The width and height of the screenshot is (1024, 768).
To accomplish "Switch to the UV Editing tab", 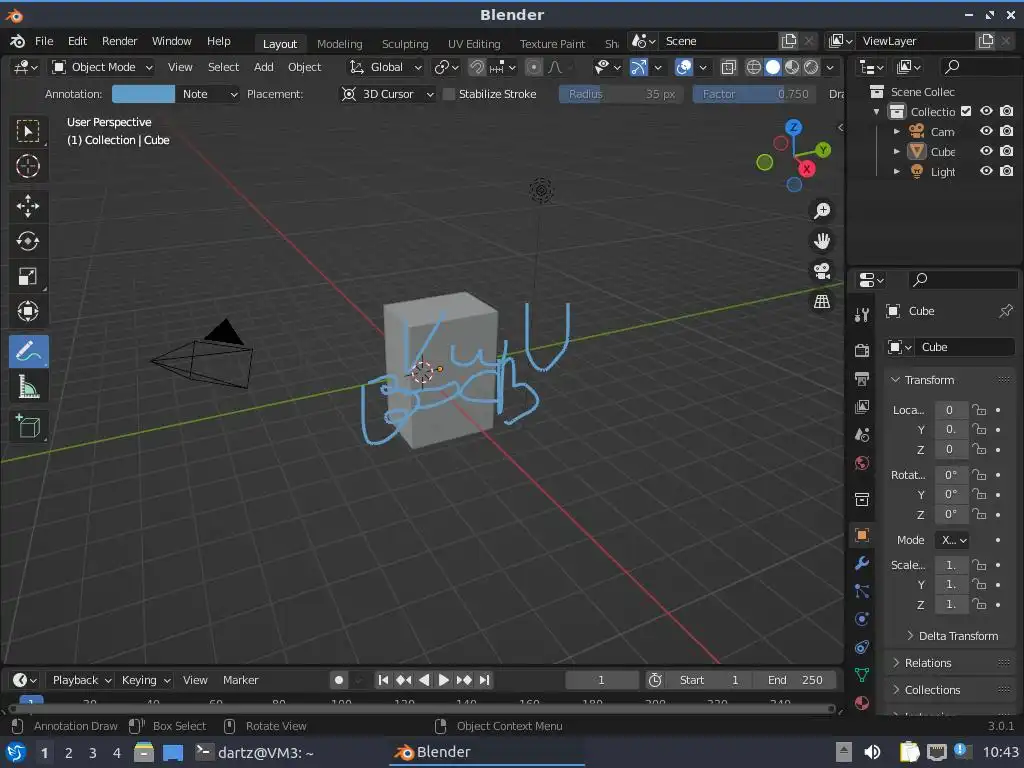I will pyautogui.click(x=474, y=44).
